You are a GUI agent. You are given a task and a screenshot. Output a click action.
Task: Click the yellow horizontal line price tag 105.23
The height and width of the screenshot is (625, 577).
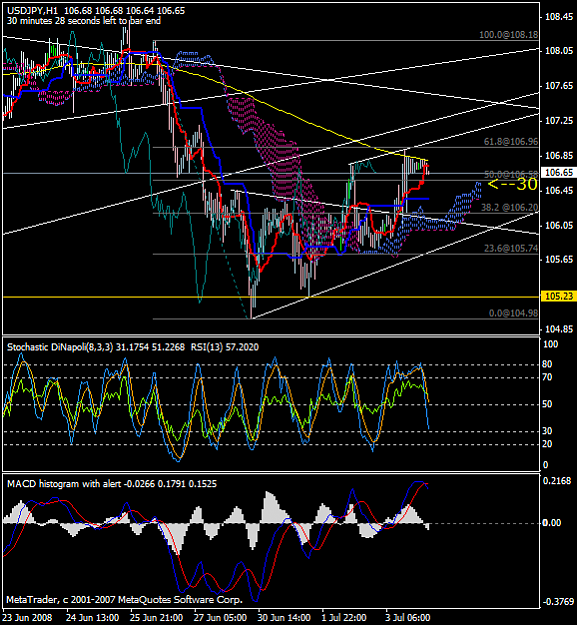click(x=559, y=296)
